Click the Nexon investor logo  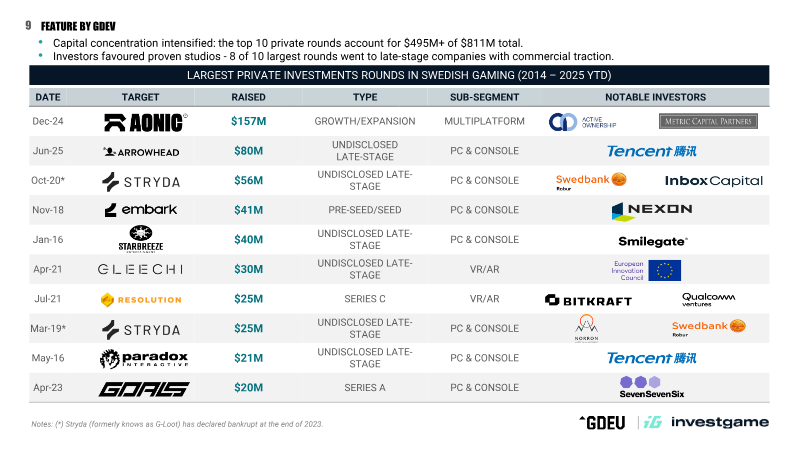(652, 211)
